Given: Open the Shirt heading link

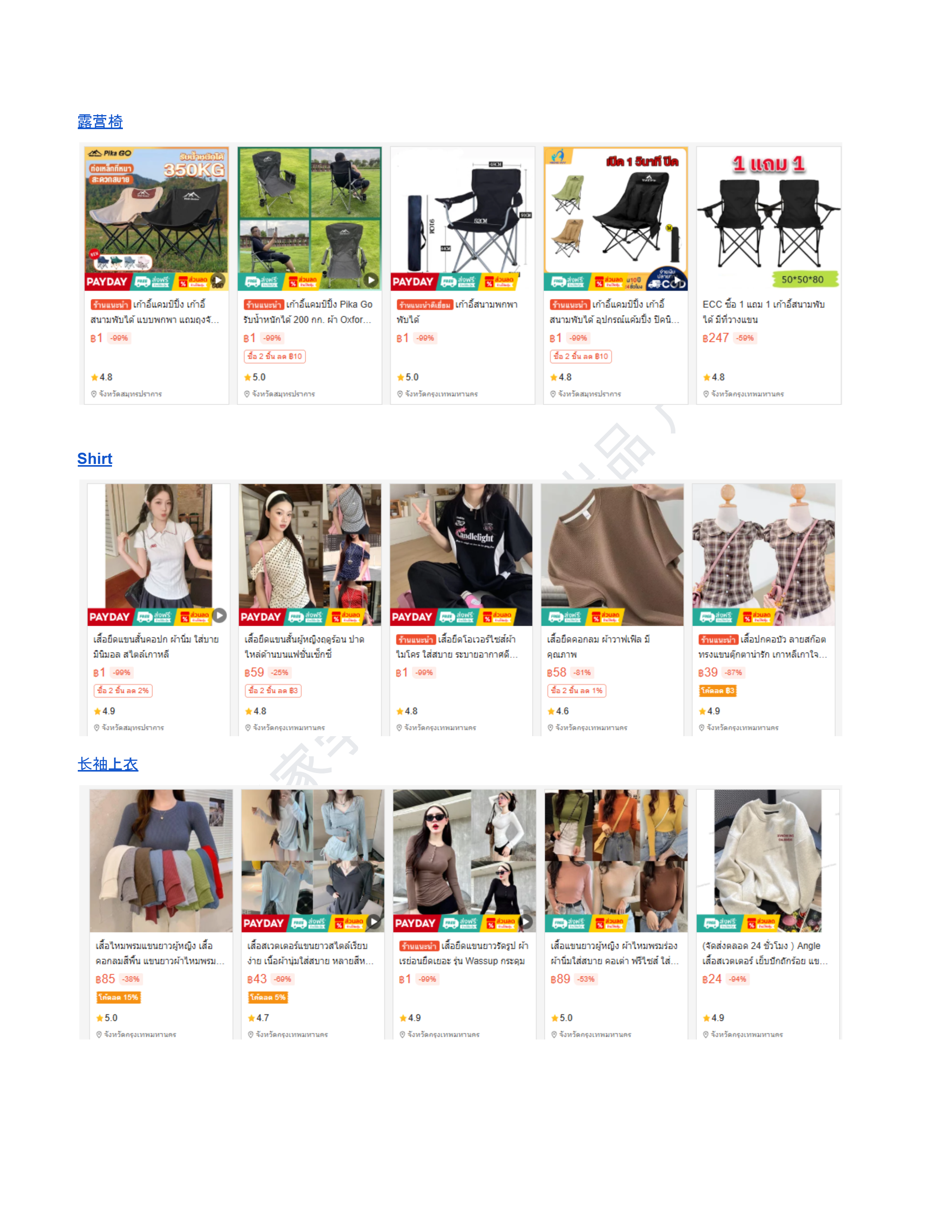Looking at the screenshot, I should (x=95, y=458).
